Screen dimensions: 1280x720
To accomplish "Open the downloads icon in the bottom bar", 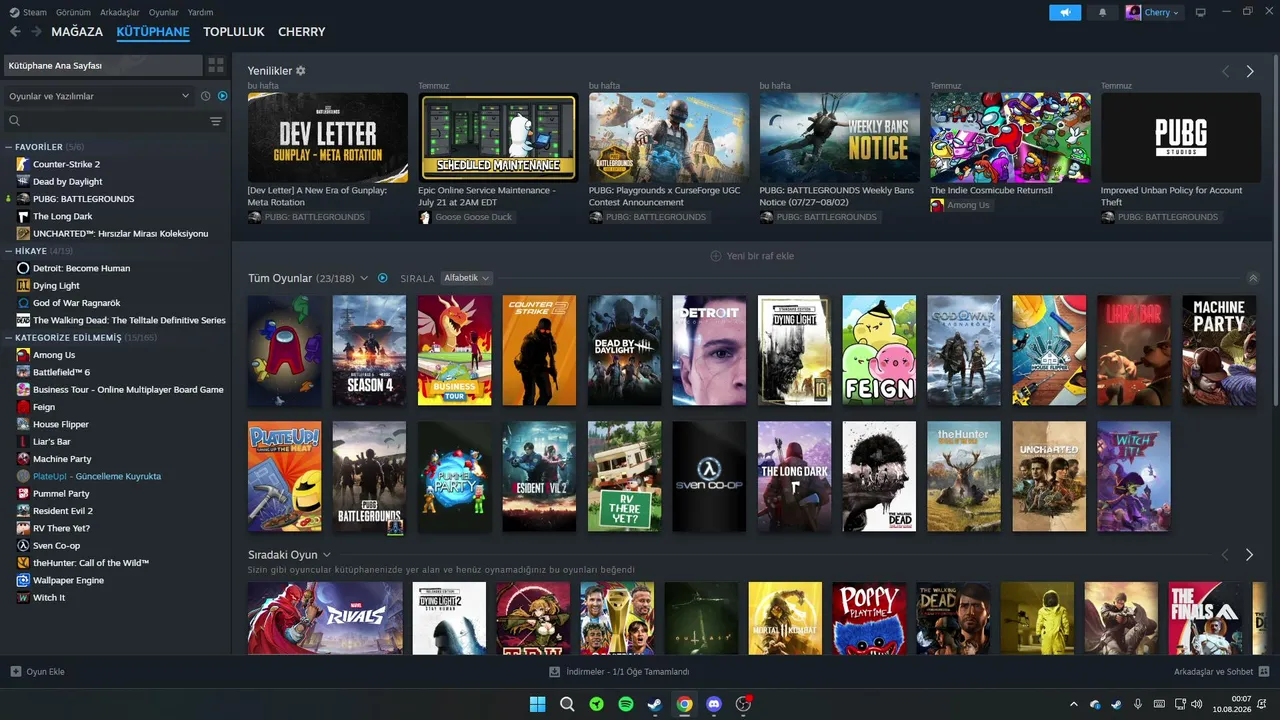I will 555,672.
